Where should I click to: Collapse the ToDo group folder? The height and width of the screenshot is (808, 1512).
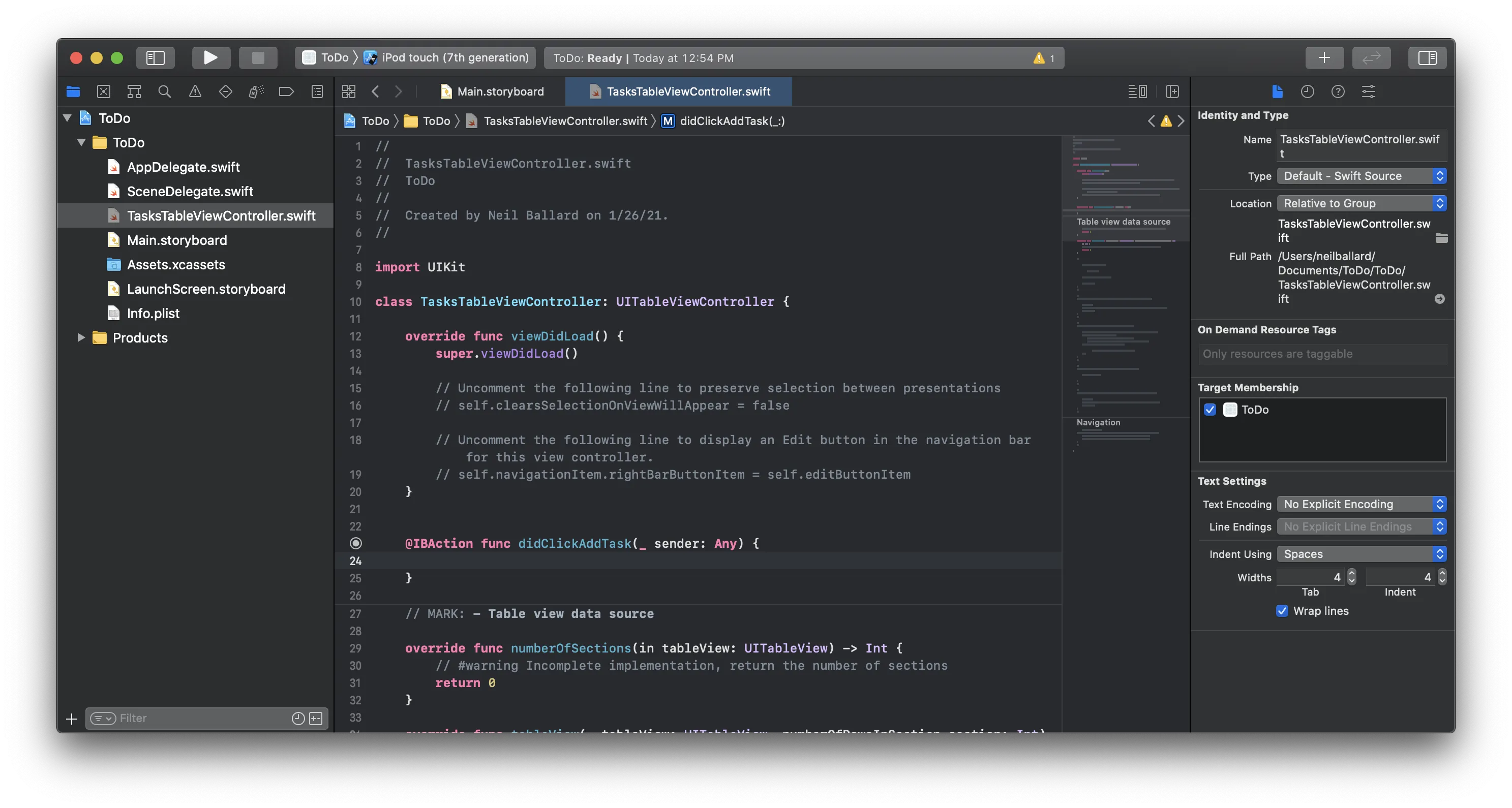(81, 143)
